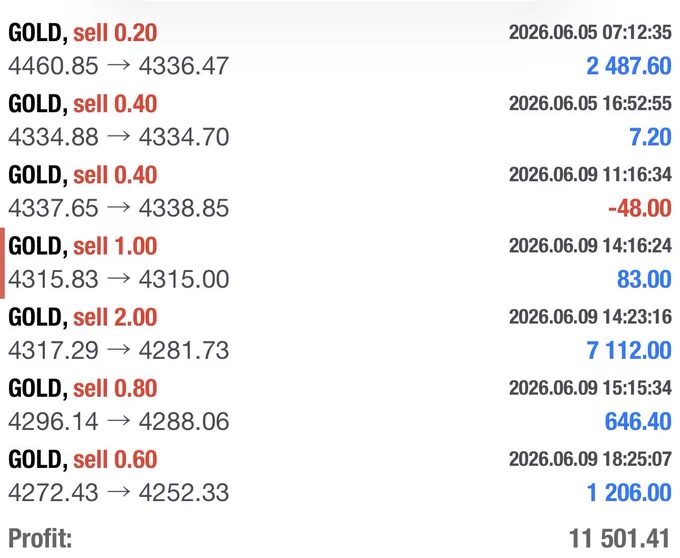
Task: Select the 7 112.00 profit amount
Action: (x=629, y=350)
